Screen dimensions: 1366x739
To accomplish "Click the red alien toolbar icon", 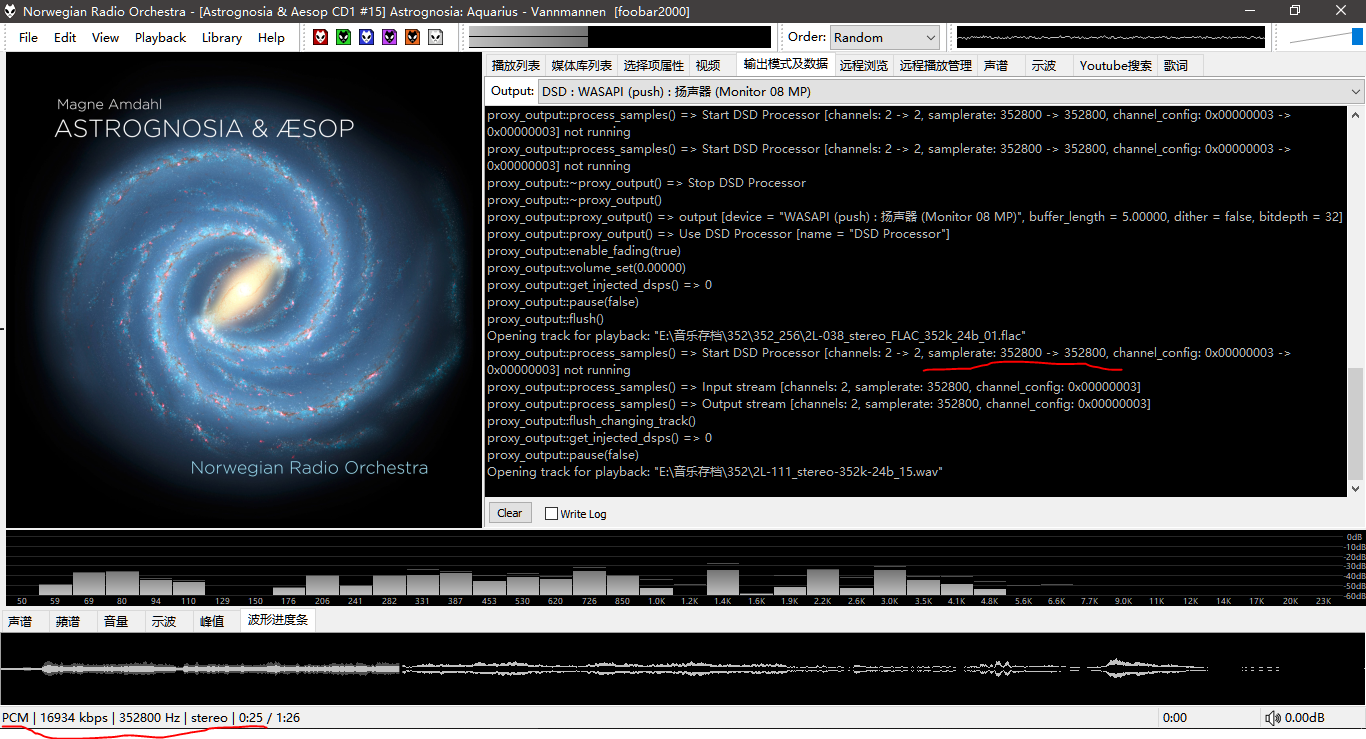I will (320, 37).
